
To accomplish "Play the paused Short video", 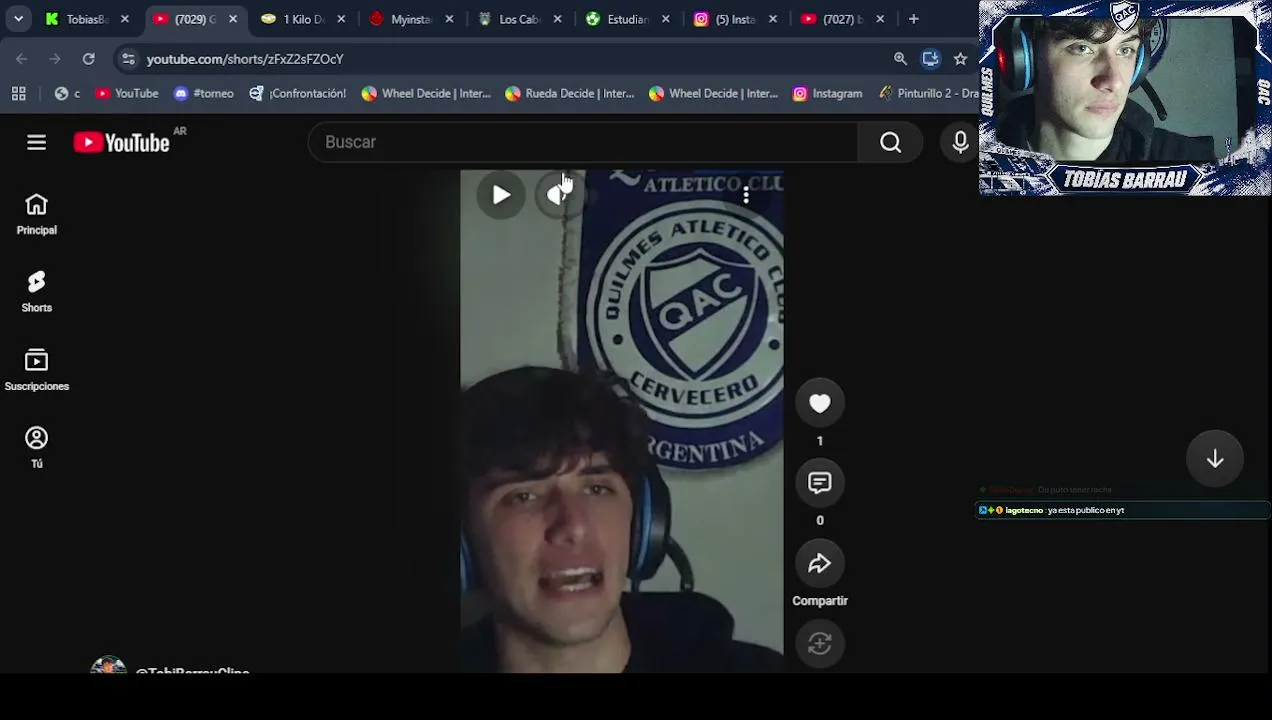I will [x=501, y=195].
